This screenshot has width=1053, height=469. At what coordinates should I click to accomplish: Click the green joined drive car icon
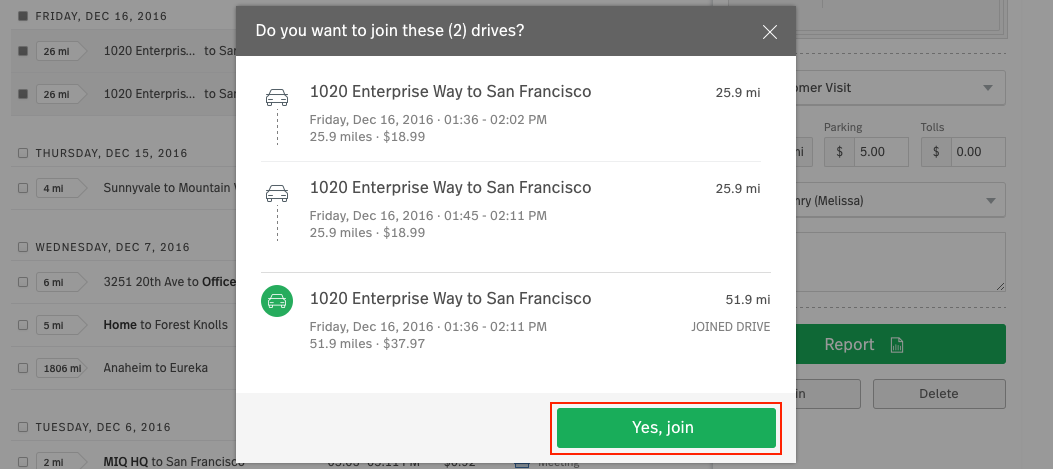pos(277,301)
